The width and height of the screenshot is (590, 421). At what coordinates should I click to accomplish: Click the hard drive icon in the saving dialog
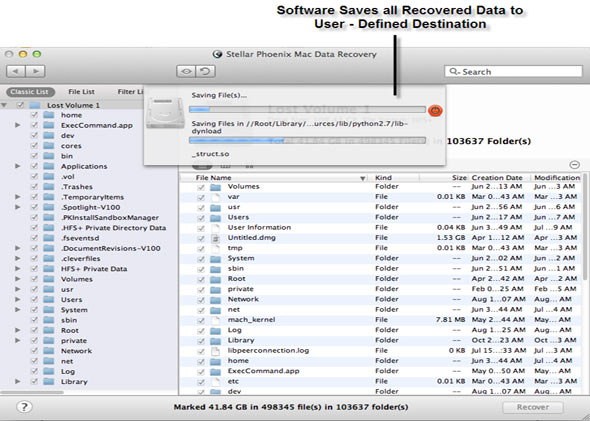tap(165, 113)
